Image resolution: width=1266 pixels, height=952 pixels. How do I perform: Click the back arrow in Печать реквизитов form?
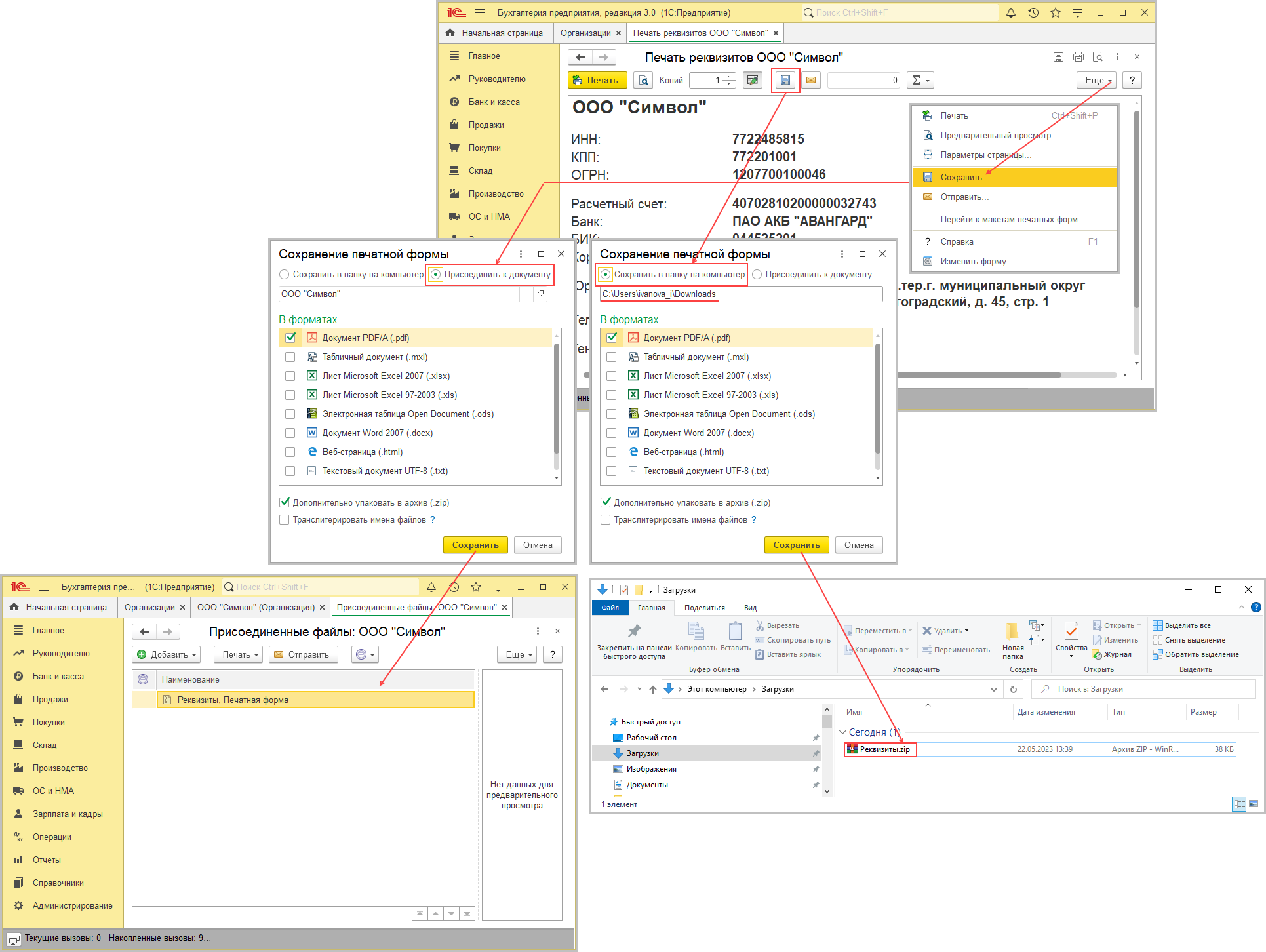pyautogui.click(x=580, y=58)
